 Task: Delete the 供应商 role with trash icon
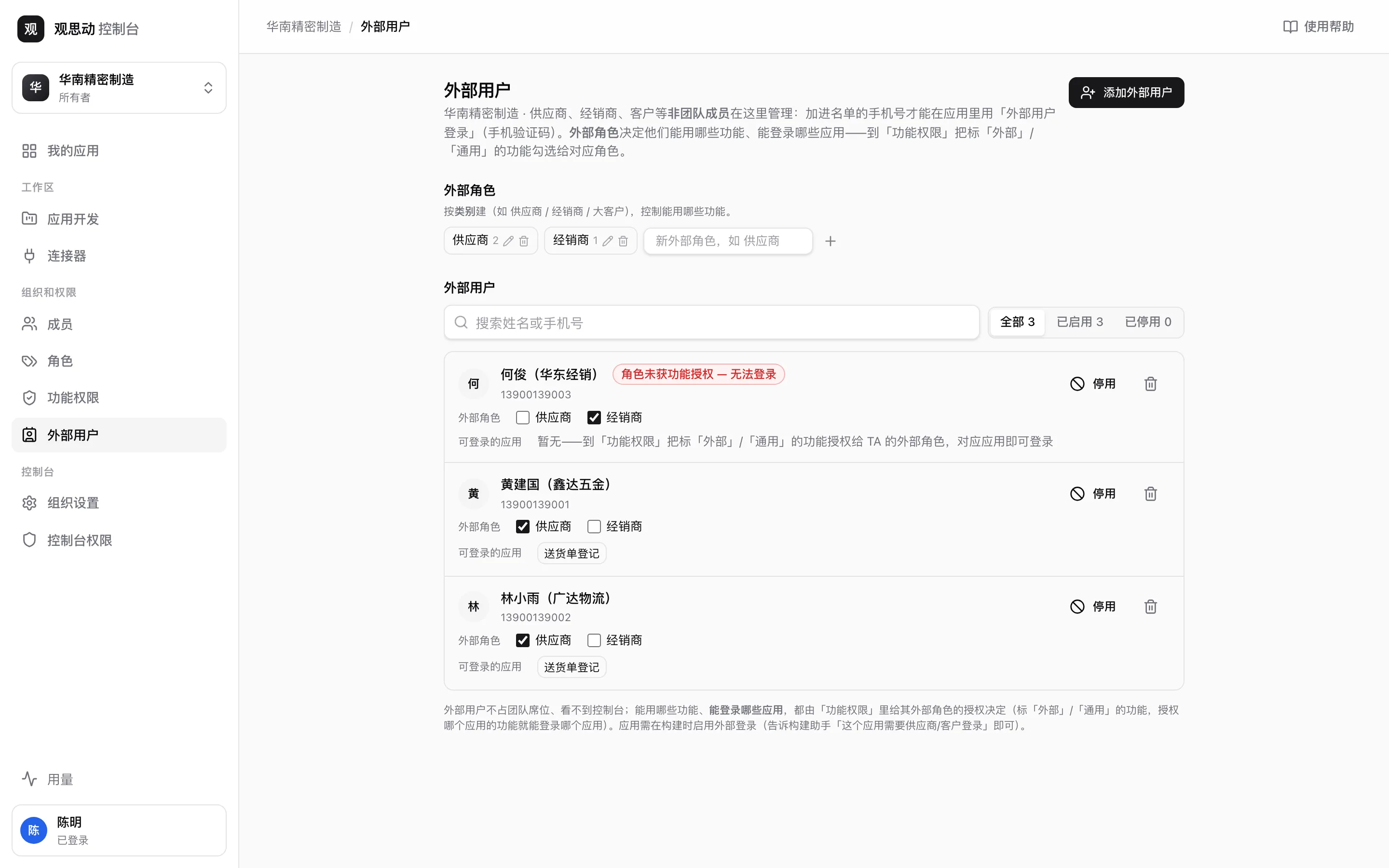[523, 241]
